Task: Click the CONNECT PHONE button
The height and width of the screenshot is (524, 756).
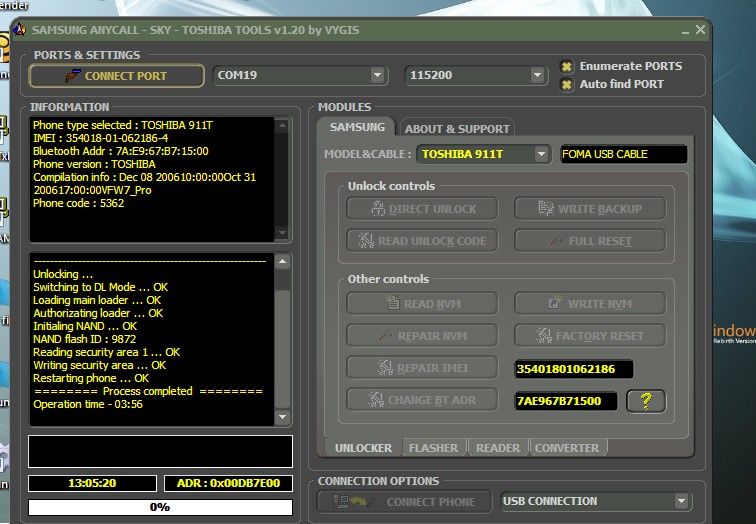Action: 404,502
